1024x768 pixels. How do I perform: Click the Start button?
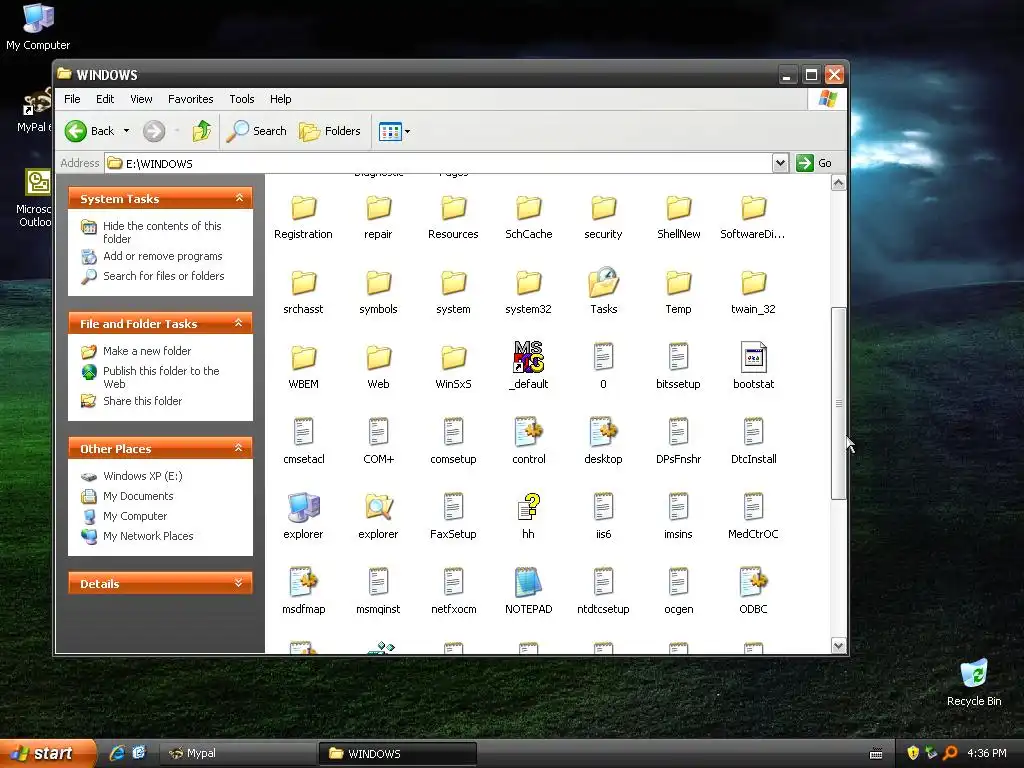click(47, 753)
